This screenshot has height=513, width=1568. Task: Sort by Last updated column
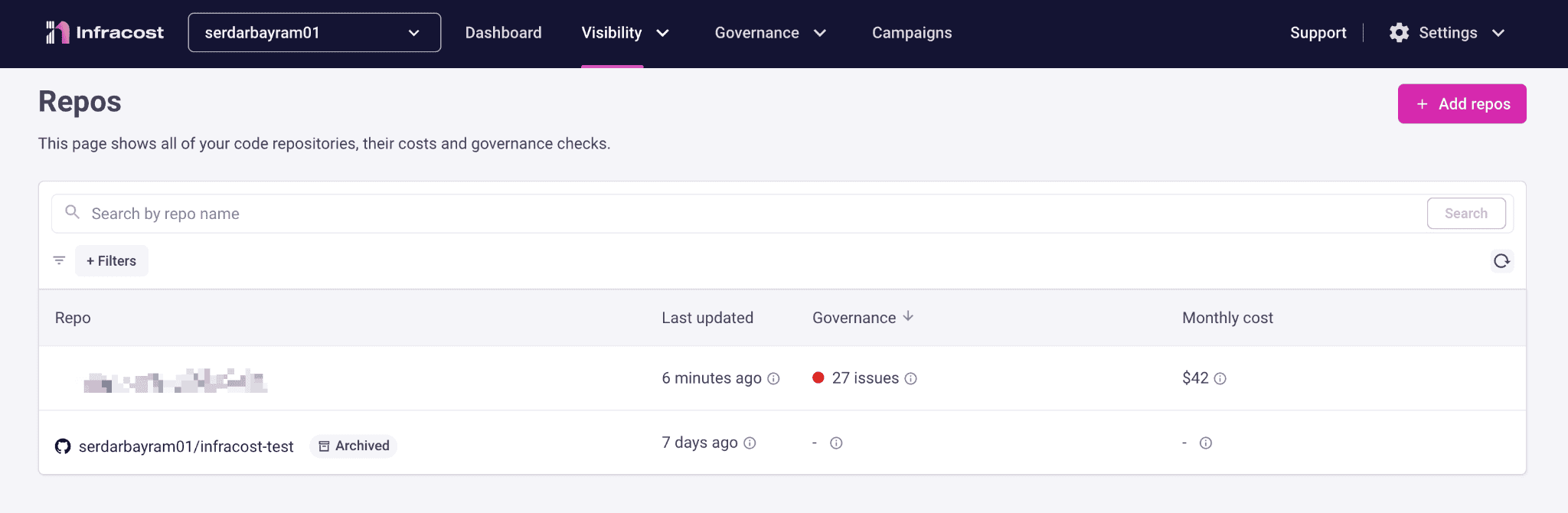click(x=707, y=318)
